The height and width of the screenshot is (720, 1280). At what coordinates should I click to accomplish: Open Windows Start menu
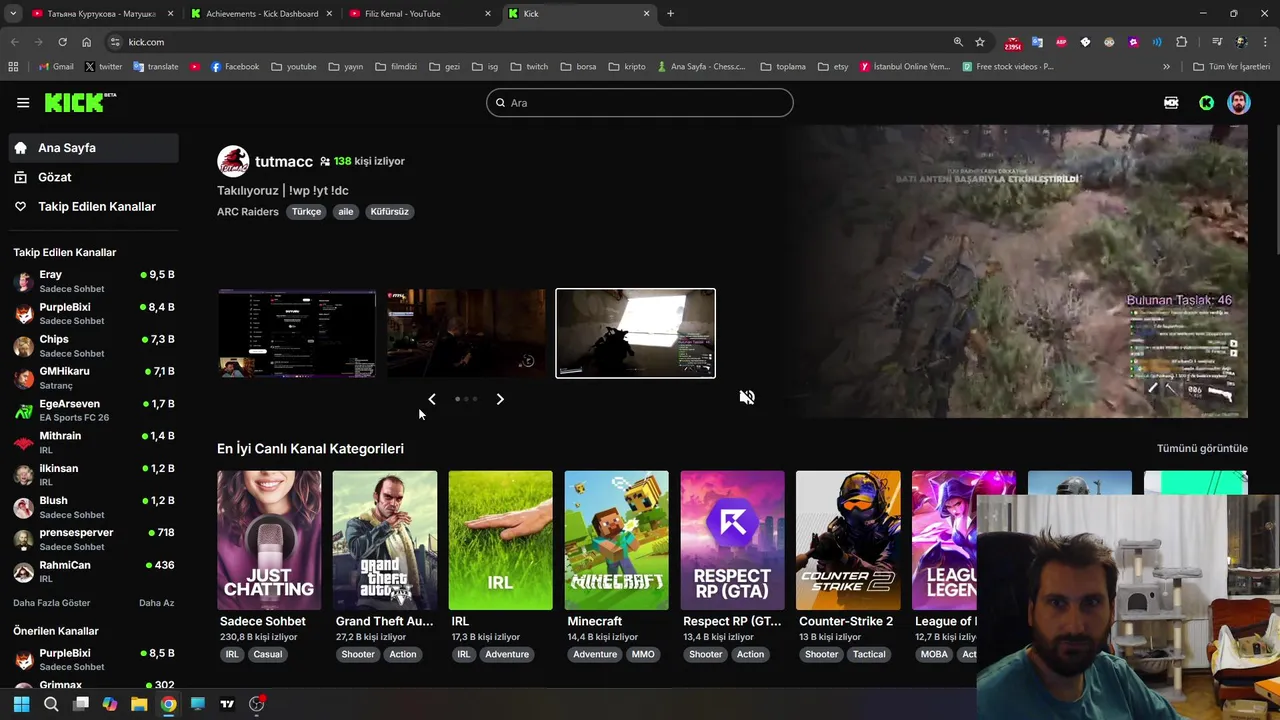[x=22, y=704]
